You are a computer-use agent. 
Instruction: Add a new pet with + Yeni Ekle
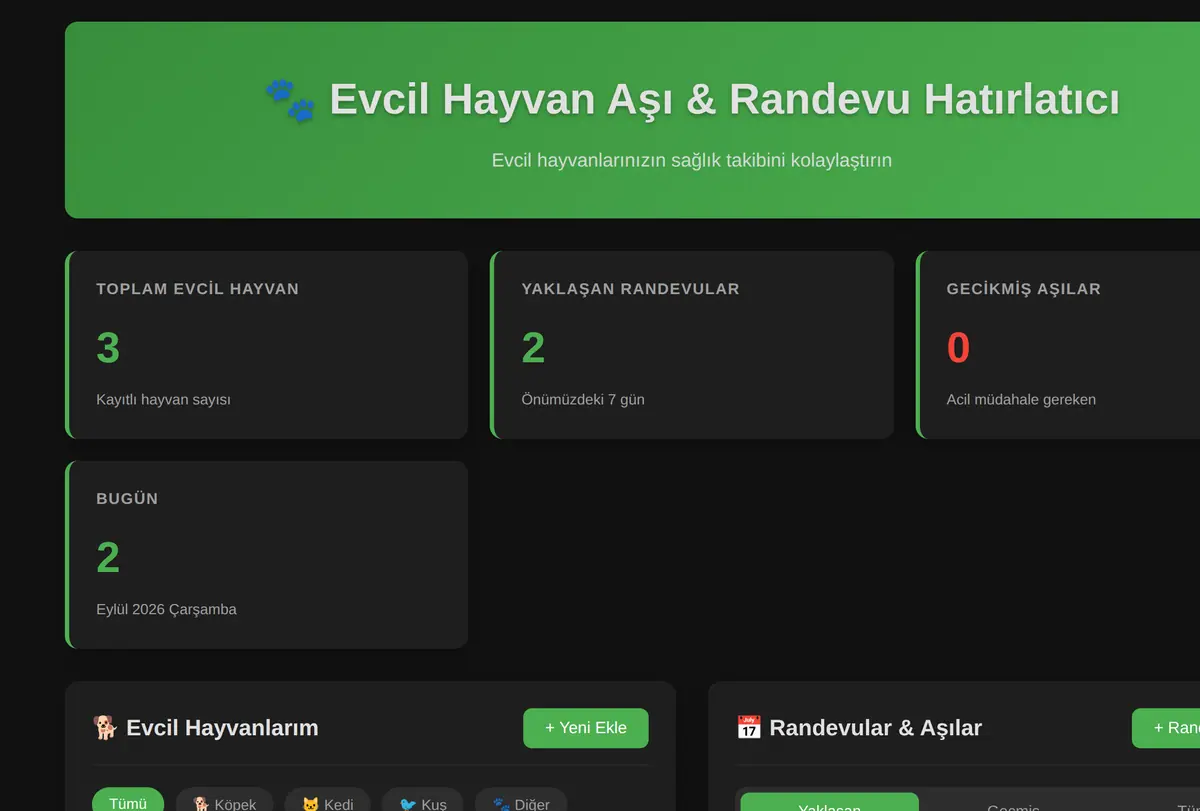586,728
